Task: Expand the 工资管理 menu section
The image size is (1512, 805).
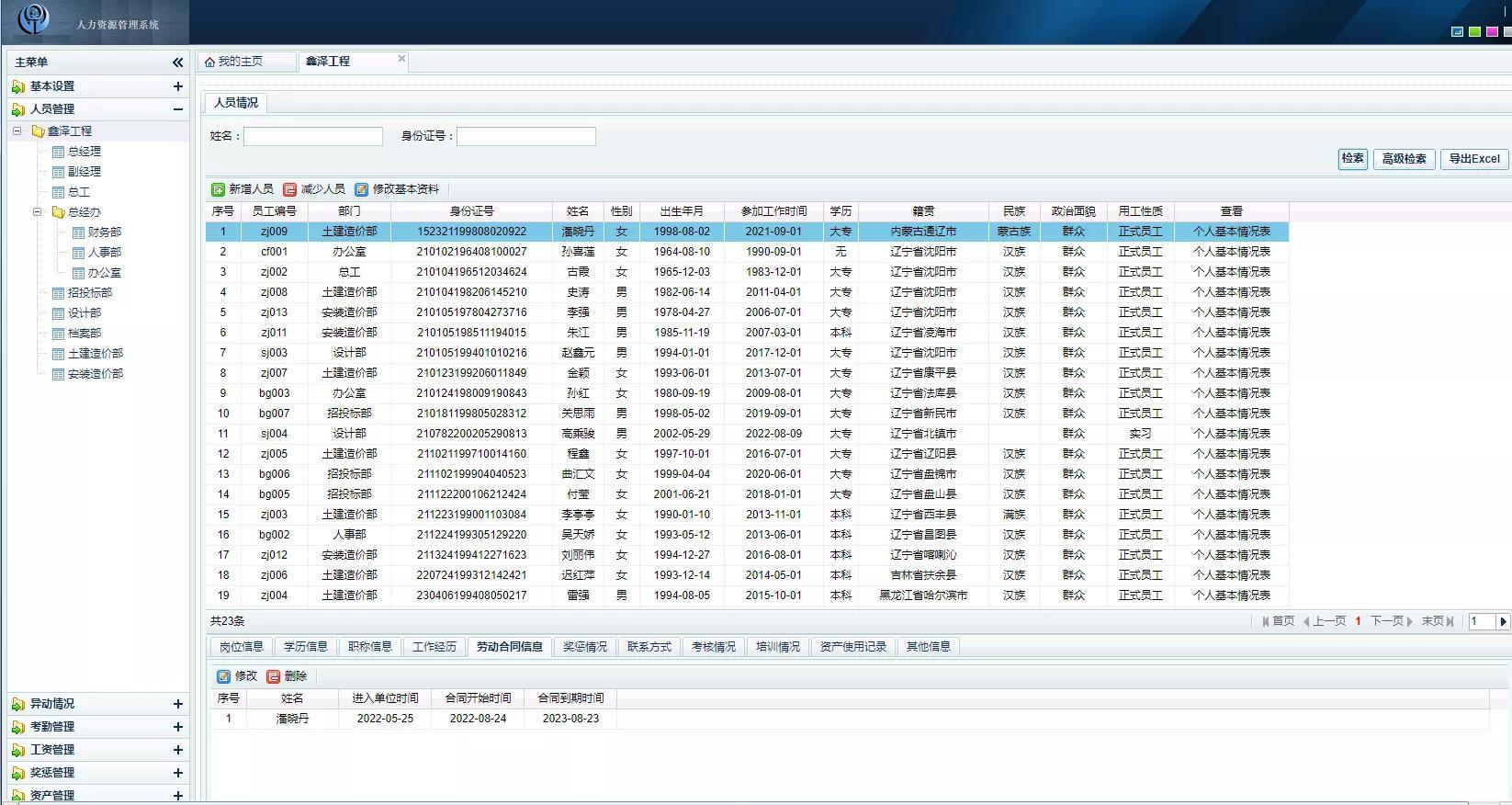Action: (177, 750)
